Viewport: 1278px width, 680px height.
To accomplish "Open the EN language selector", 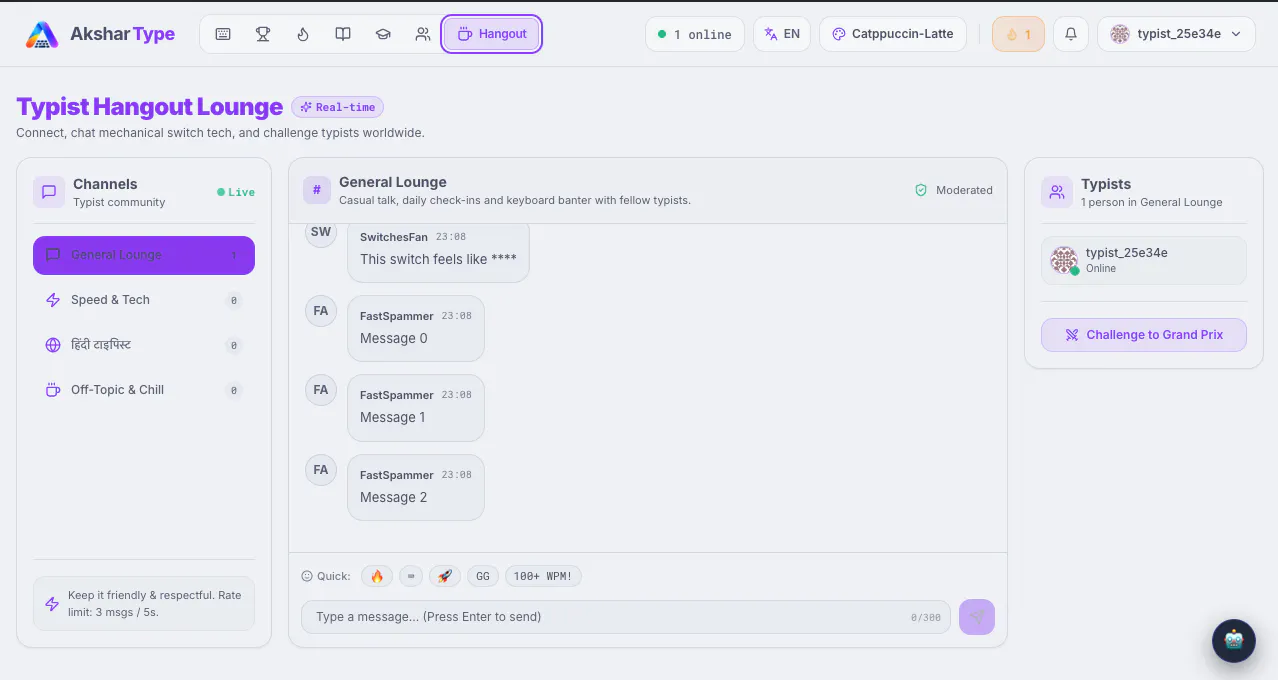I will pyautogui.click(x=782, y=34).
